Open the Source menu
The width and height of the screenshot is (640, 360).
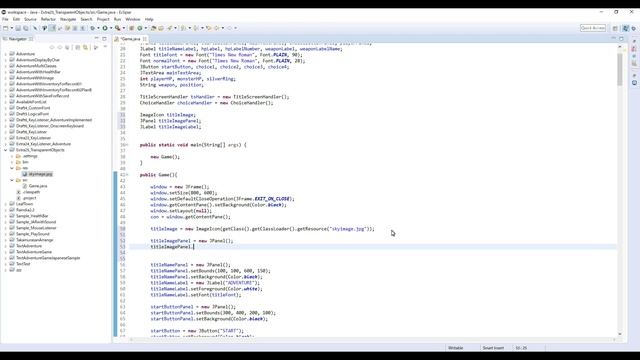30,19
